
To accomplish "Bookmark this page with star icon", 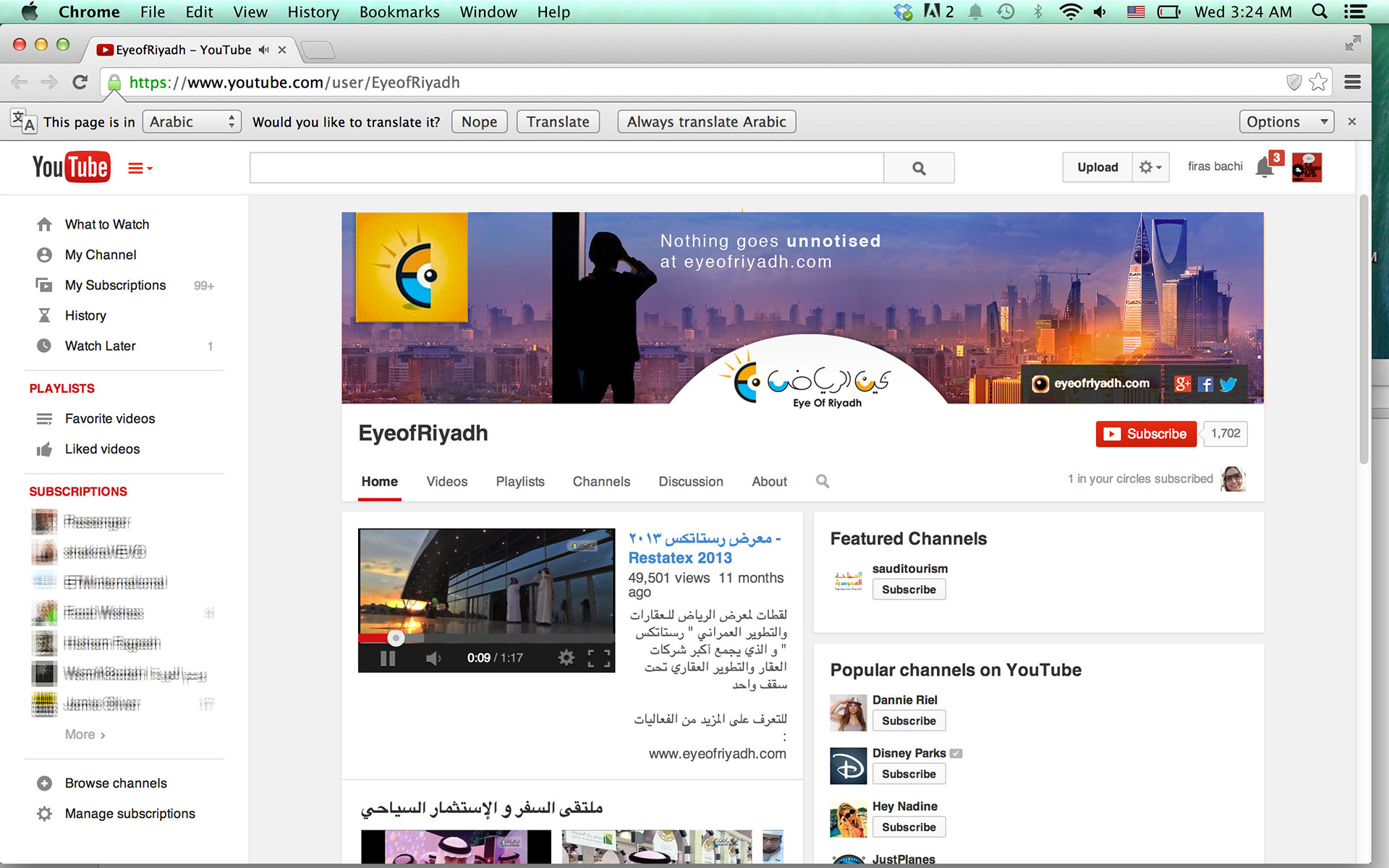I will tap(1318, 82).
